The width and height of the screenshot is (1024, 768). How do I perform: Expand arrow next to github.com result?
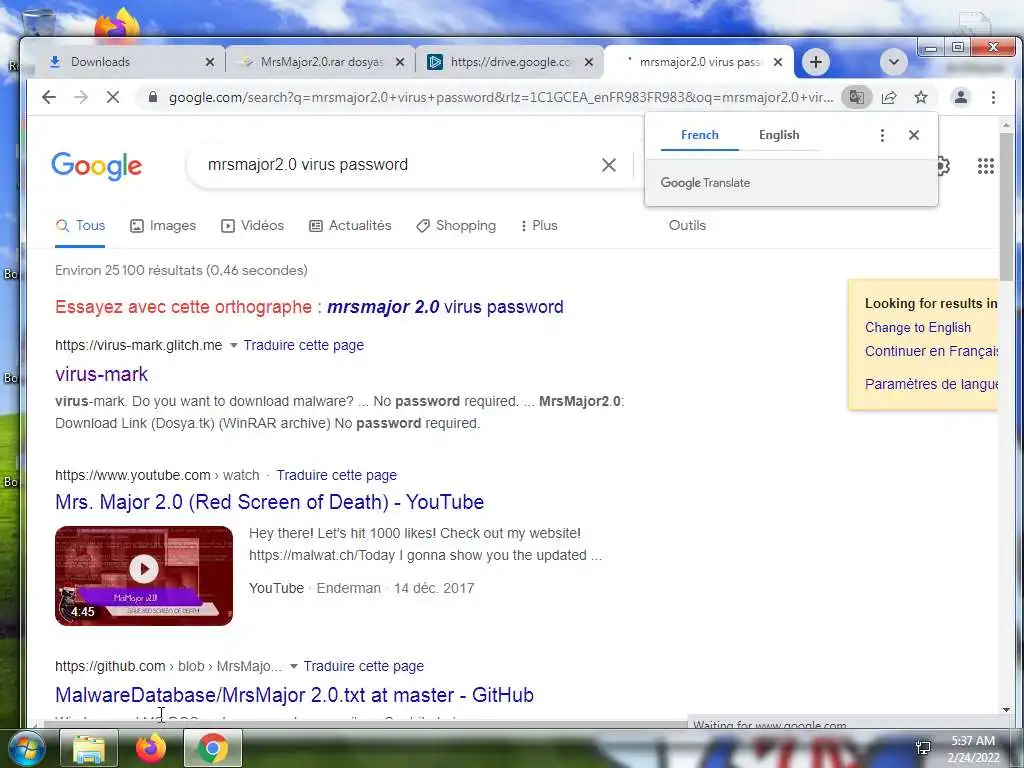(293, 667)
